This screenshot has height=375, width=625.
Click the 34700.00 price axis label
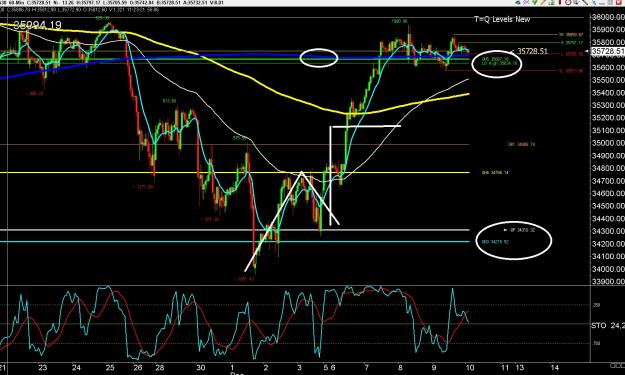[x=609, y=181]
